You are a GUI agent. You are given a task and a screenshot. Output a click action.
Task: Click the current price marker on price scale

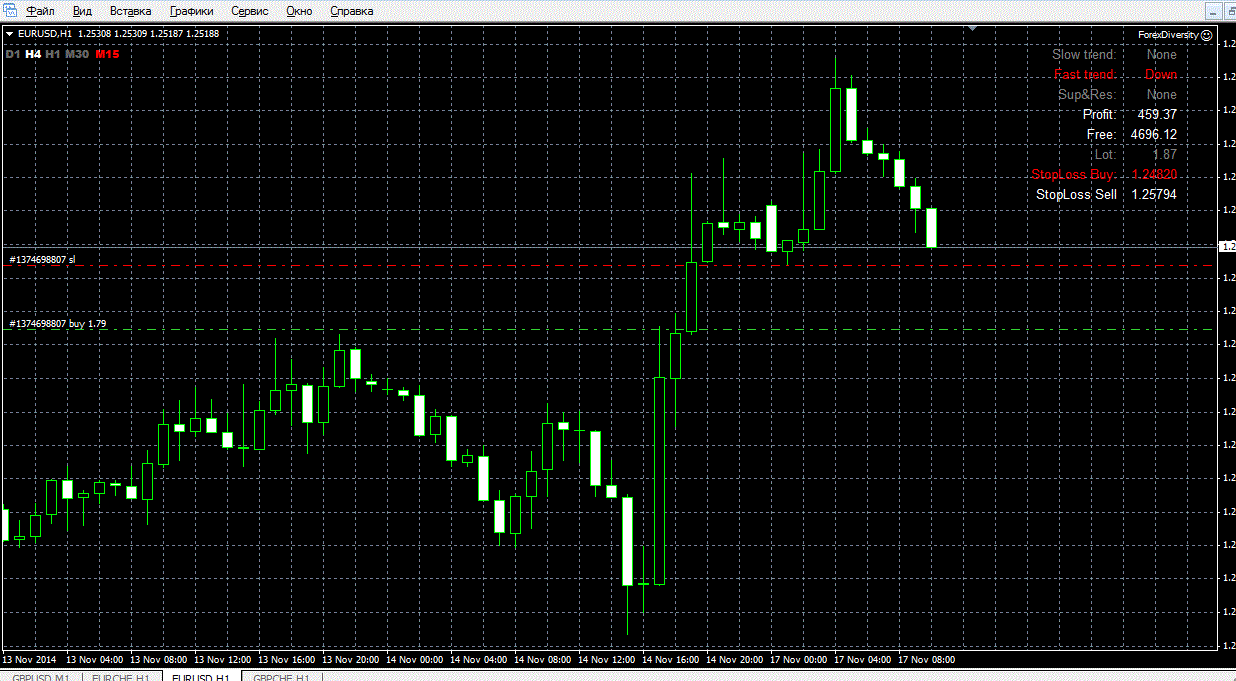click(x=1229, y=245)
